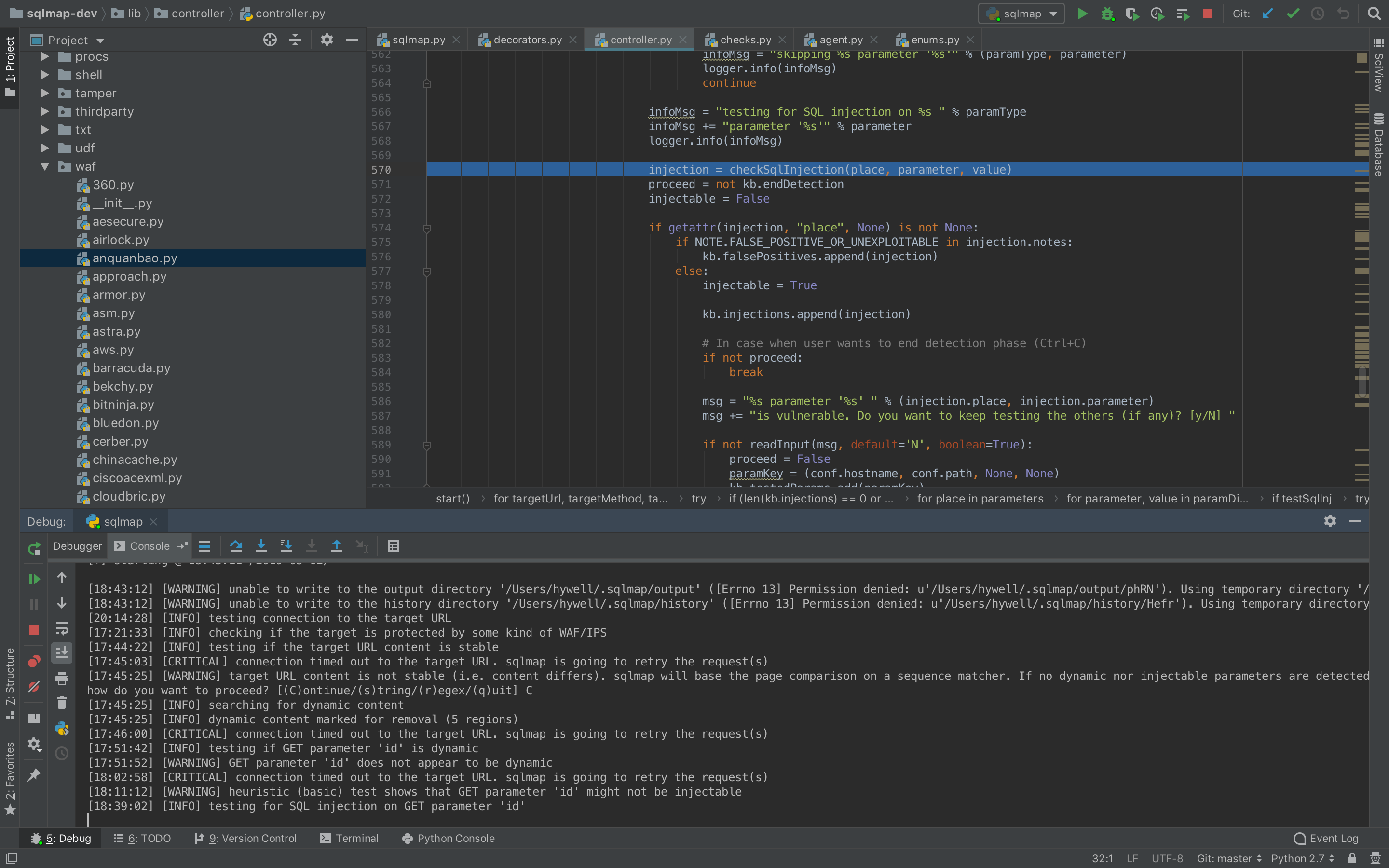Mute all breakpoints

(33, 686)
